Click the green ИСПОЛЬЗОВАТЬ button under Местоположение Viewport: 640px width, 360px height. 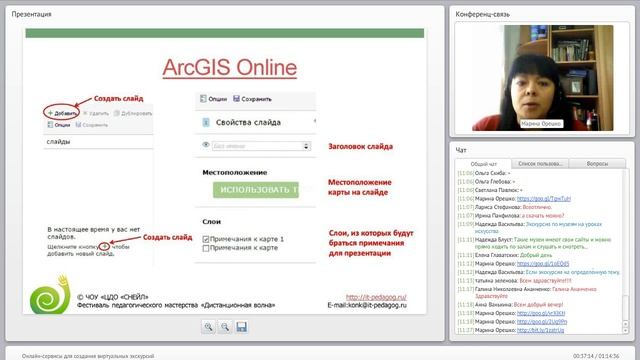coord(256,190)
